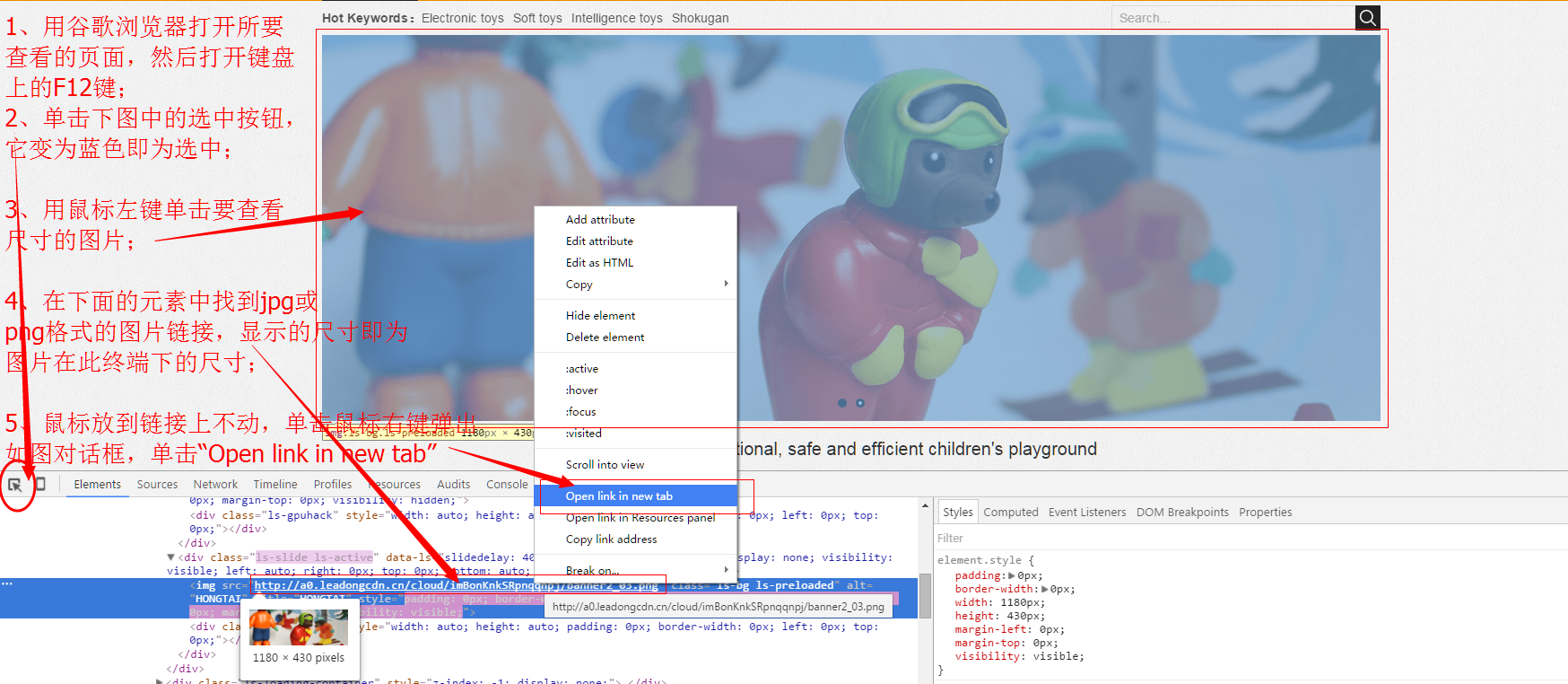Select the second banner slide dot
The width and height of the screenshot is (1568, 684).
[859, 403]
